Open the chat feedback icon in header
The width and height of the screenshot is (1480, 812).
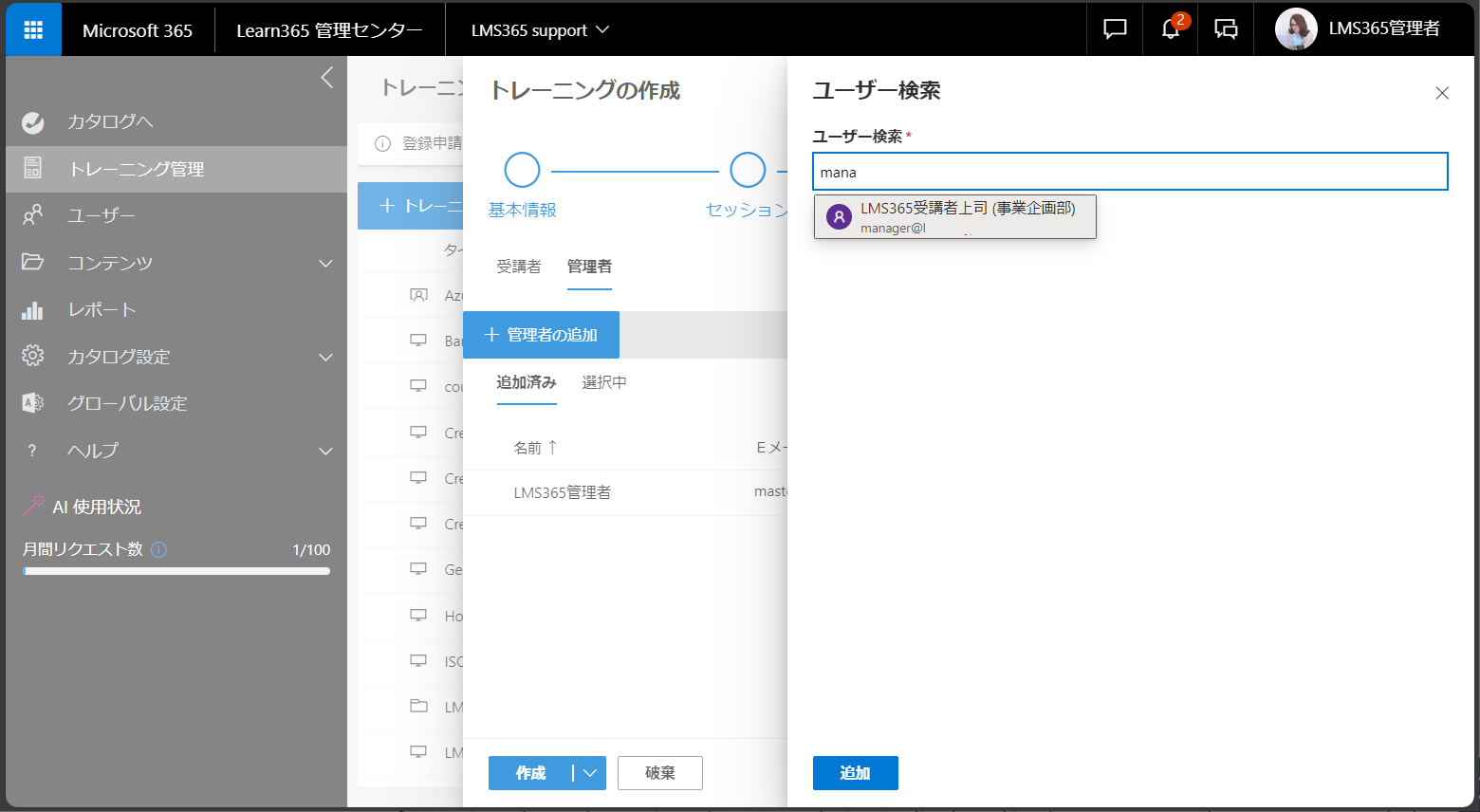[1115, 29]
